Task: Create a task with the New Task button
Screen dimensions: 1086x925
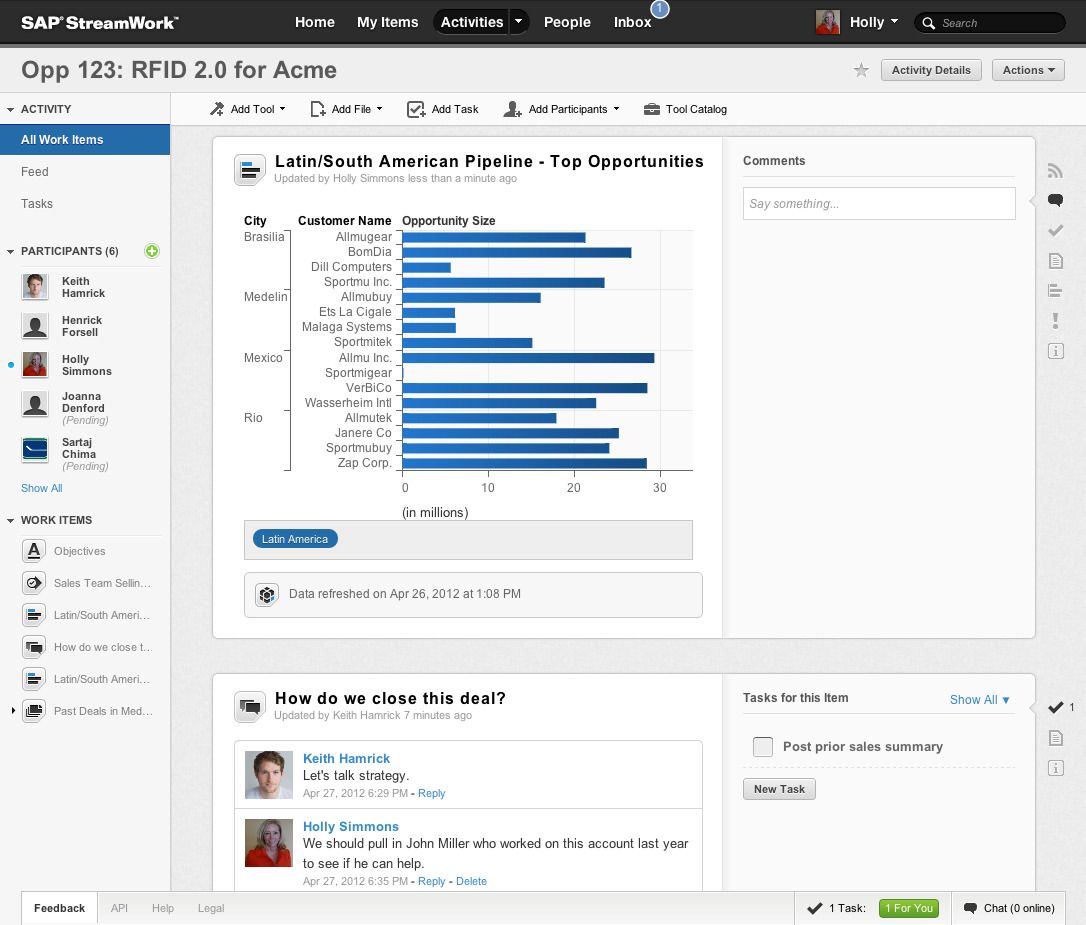Action: pyautogui.click(x=779, y=789)
